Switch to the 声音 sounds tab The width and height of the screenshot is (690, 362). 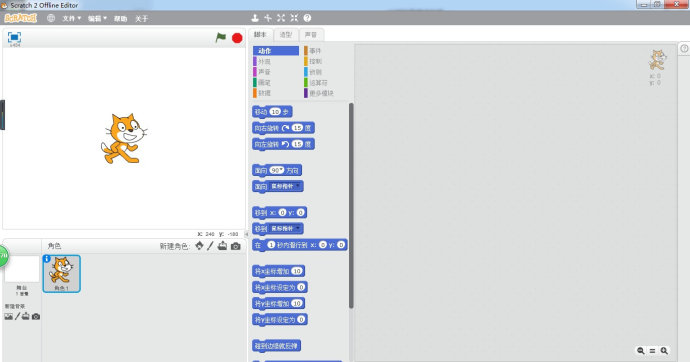tap(311, 35)
